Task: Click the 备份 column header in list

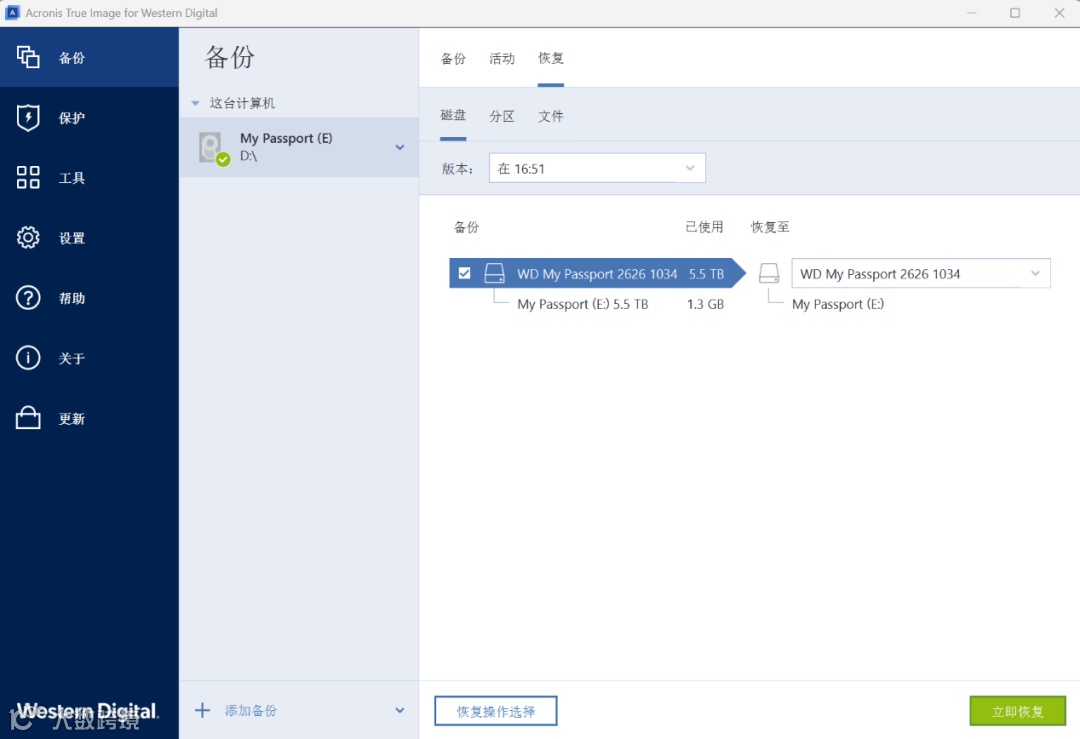Action: pos(466,227)
